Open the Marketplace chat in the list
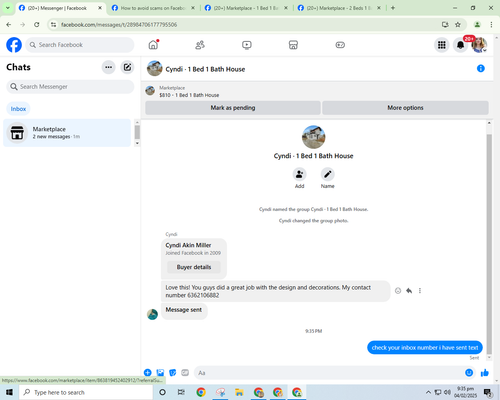The width and height of the screenshot is (500, 400). point(67,133)
